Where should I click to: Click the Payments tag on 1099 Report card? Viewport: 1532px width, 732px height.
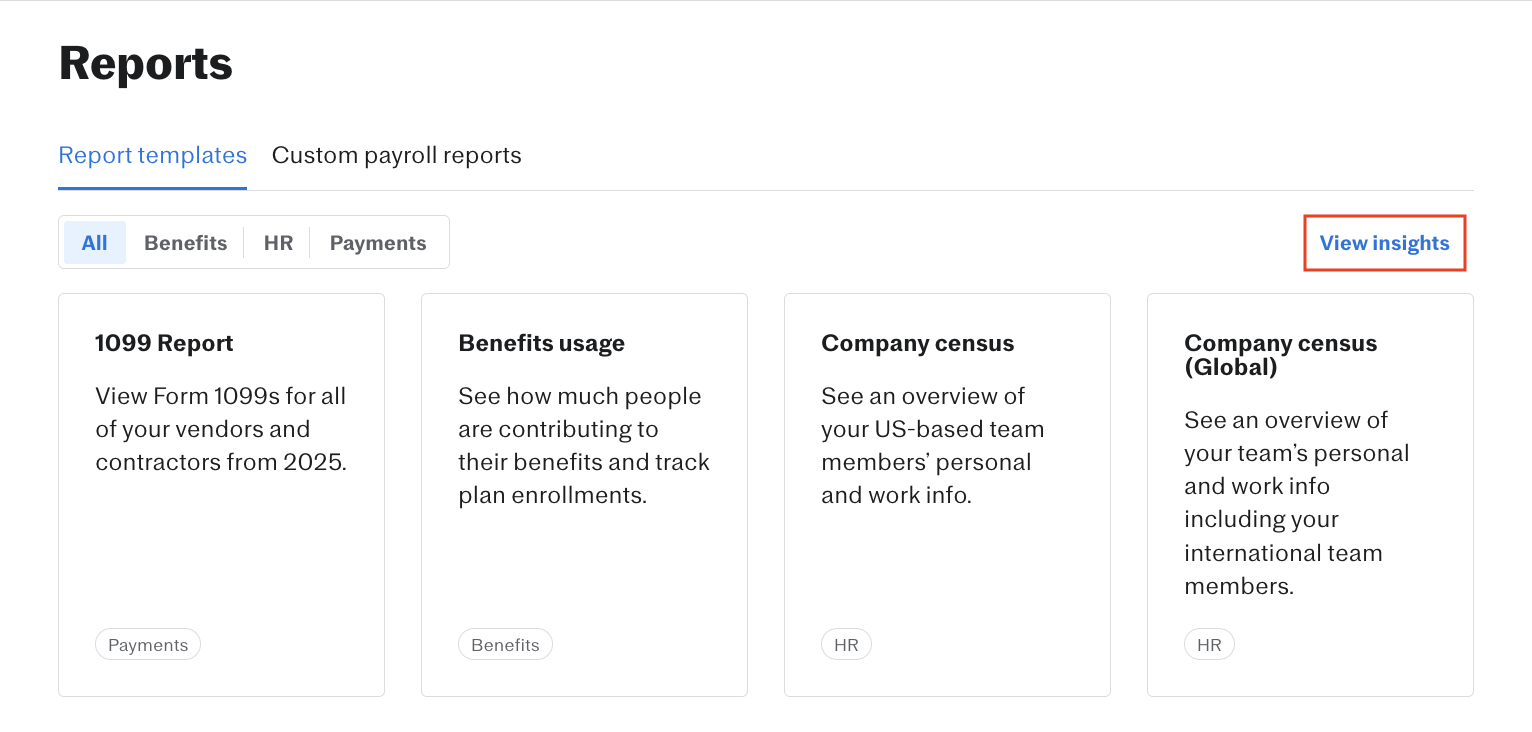coord(148,645)
